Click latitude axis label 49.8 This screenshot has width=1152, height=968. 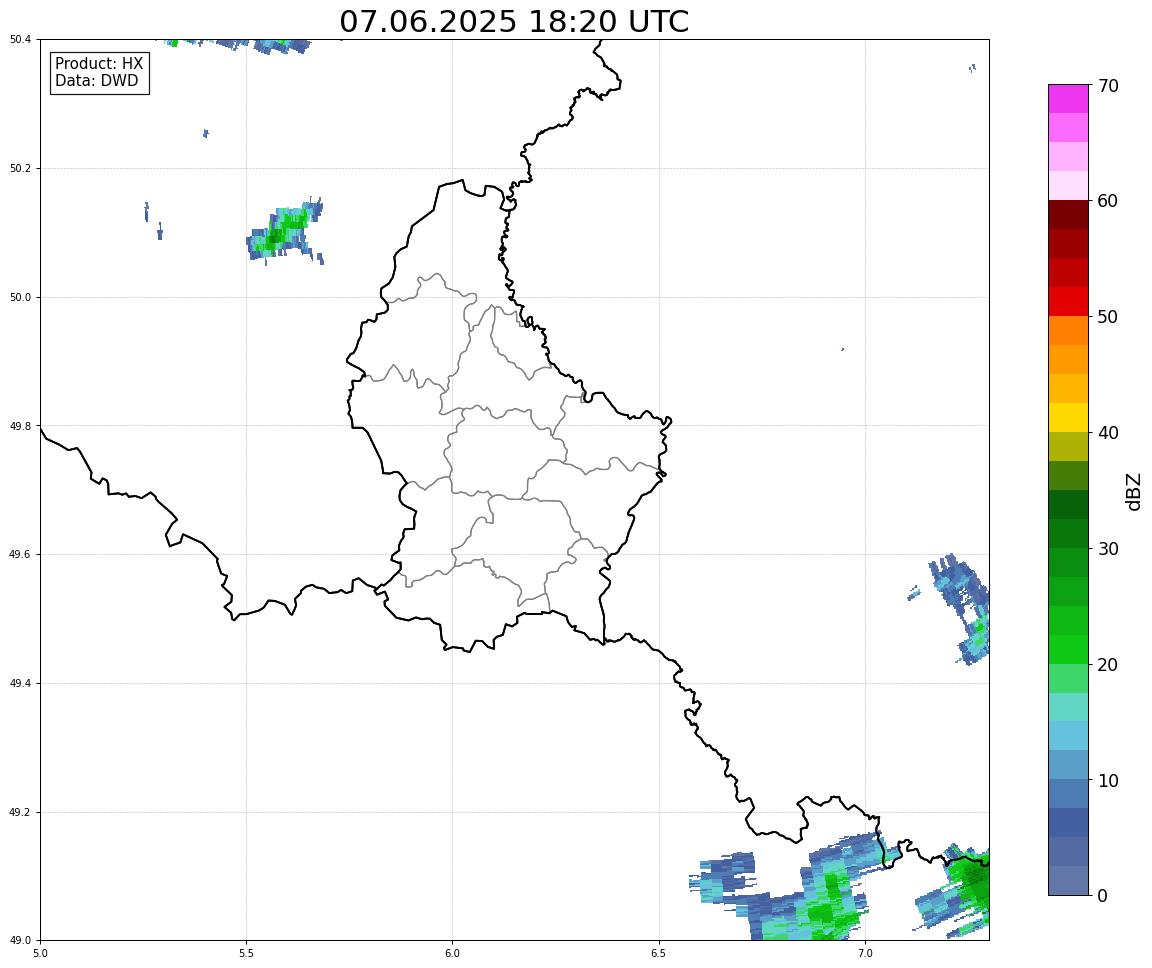click(21, 426)
